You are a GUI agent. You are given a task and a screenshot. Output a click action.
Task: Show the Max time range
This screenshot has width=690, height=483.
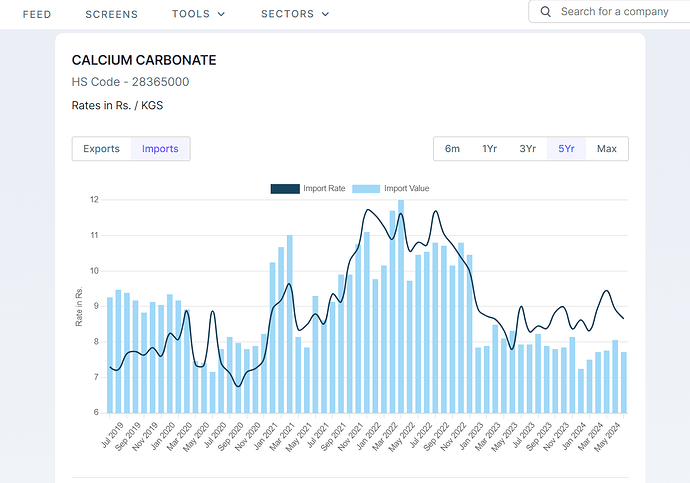tap(607, 149)
